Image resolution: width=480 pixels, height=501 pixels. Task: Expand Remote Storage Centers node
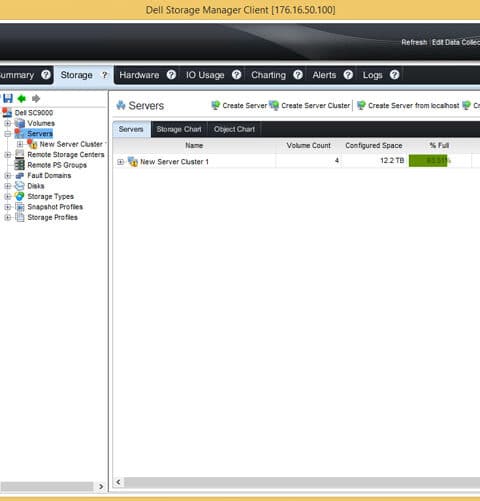pos(8,155)
